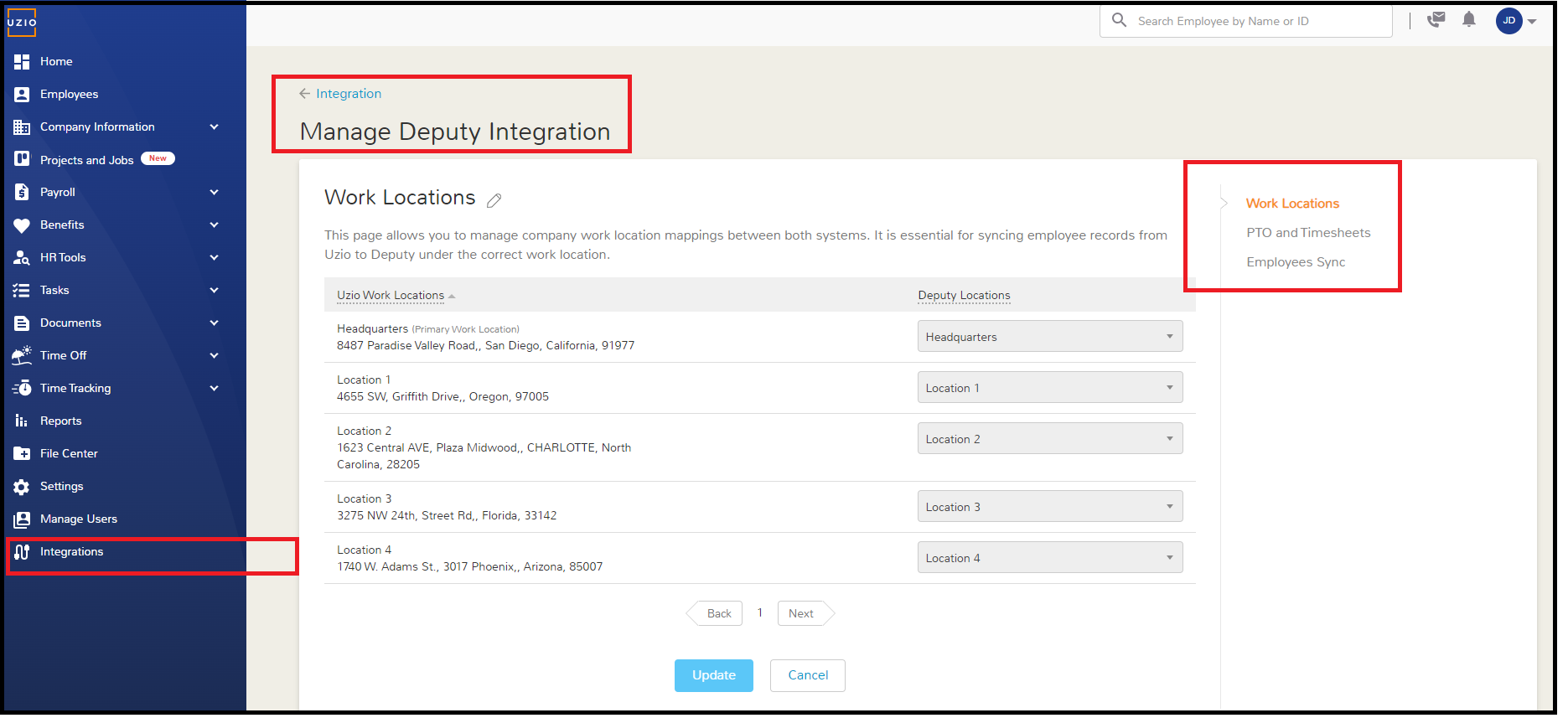The width and height of the screenshot is (1568, 718).
Task: Switch to PTO and Timesheets section
Action: click(x=1308, y=233)
